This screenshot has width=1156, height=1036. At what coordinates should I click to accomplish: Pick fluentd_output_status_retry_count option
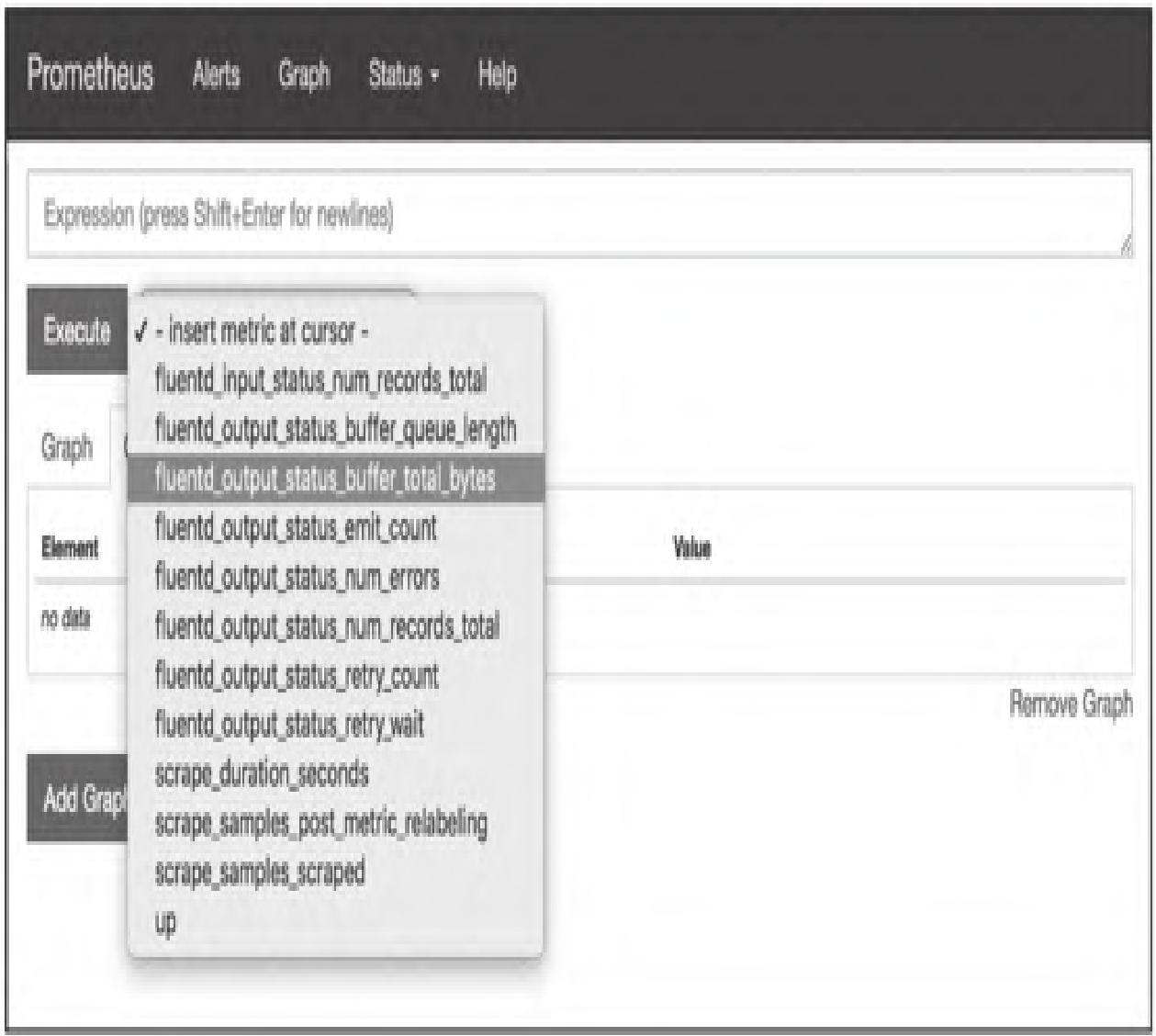tap(297, 676)
